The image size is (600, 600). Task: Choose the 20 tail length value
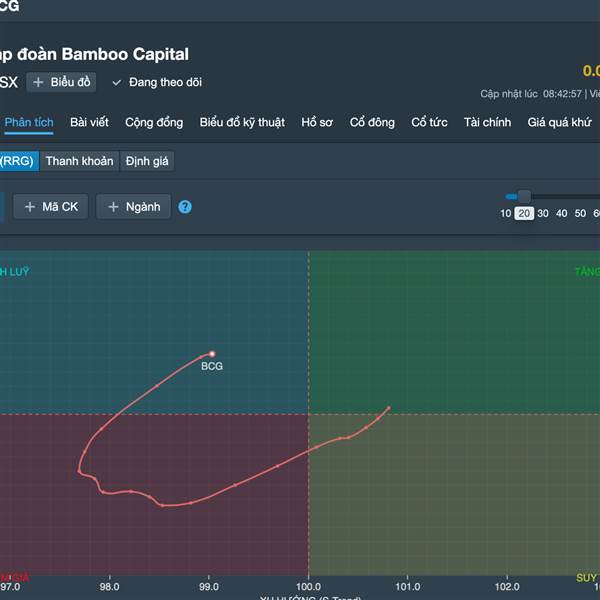click(x=524, y=214)
